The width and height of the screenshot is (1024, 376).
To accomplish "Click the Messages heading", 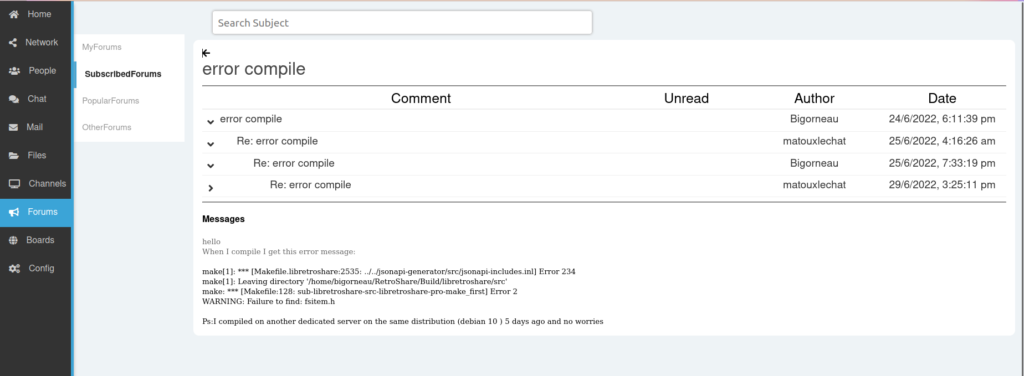I will (223, 219).
